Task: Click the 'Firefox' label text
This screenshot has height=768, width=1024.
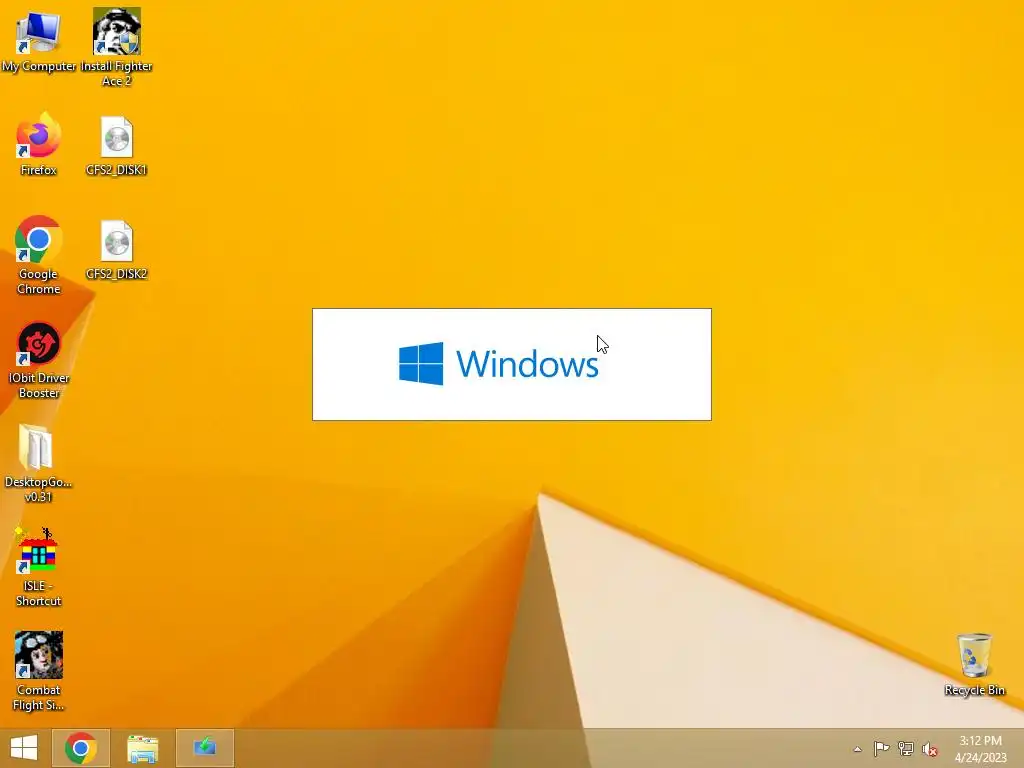Action: click(x=39, y=170)
